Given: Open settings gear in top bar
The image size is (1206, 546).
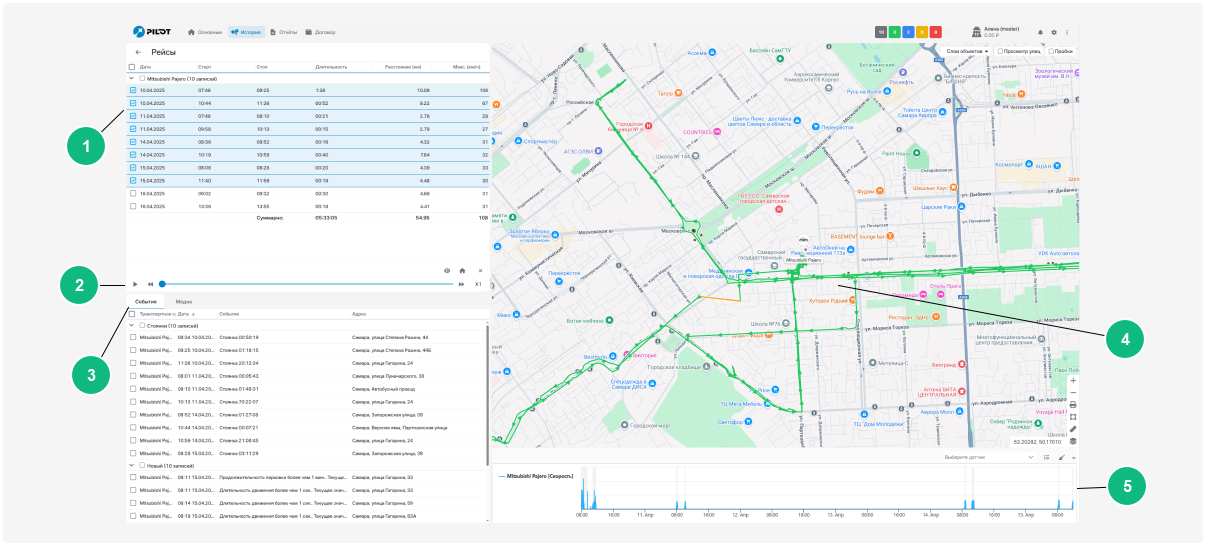Looking at the screenshot, I should click(1053, 32).
